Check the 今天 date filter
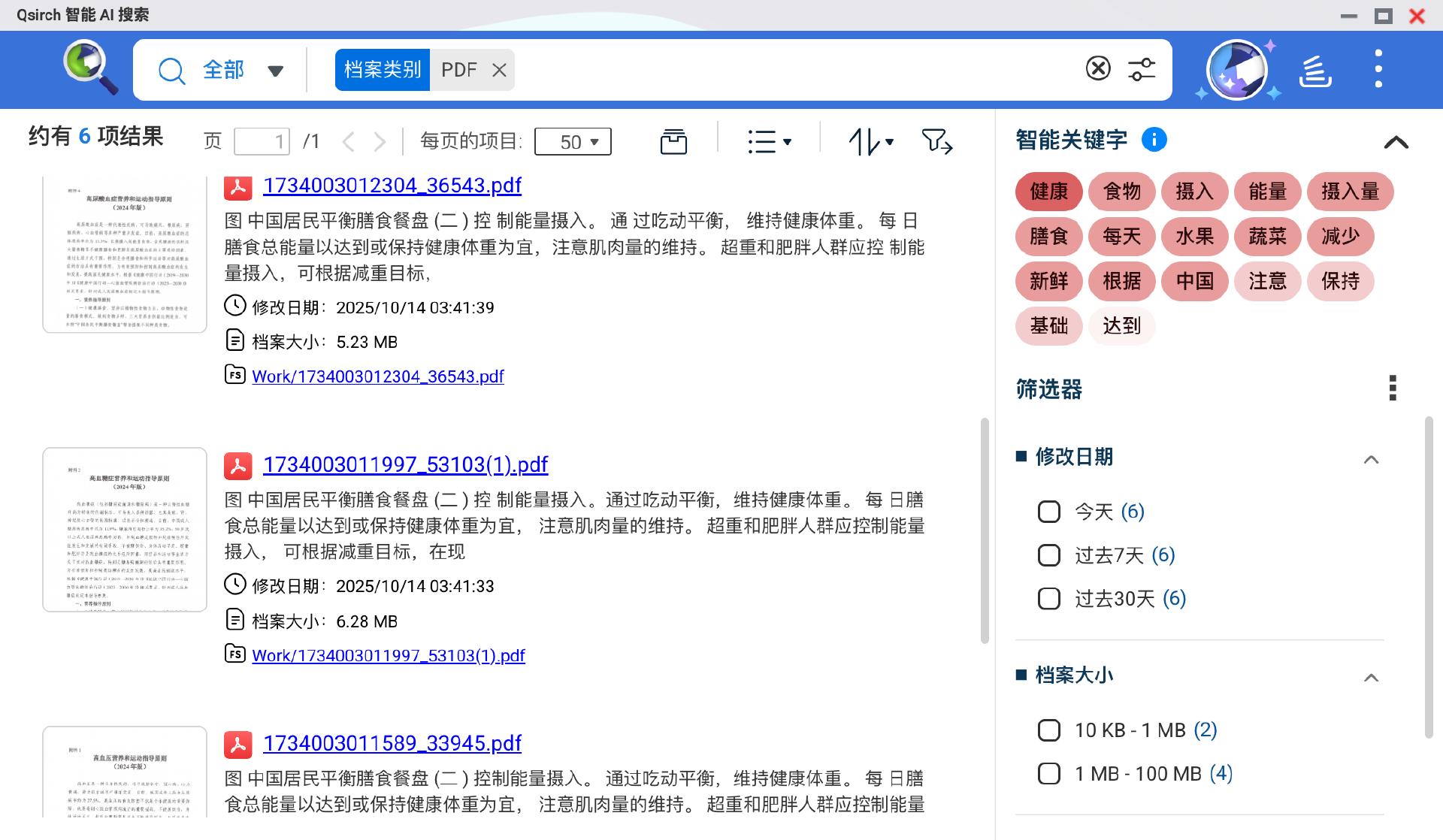 (1048, 512)
